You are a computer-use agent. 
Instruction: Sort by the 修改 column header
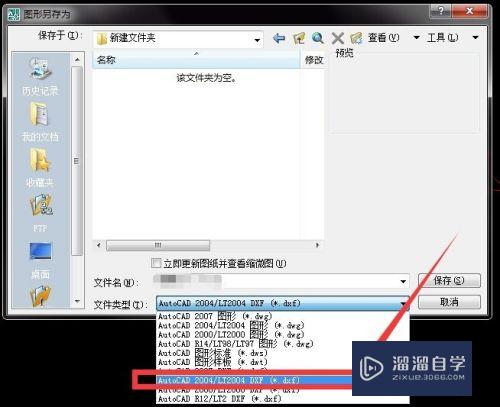(314, 60)
